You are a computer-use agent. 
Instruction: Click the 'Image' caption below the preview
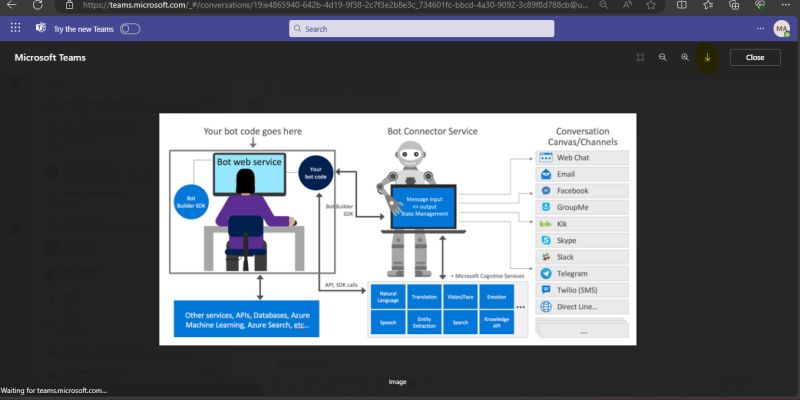coord(397,382)
